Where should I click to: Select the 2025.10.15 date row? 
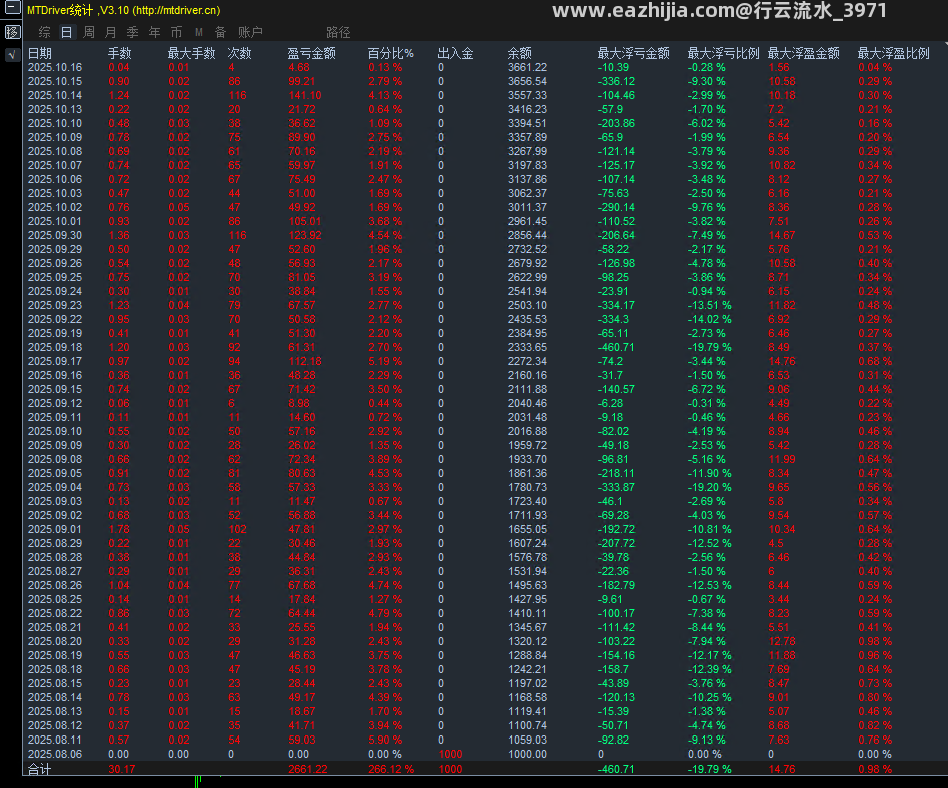(55, 81)
